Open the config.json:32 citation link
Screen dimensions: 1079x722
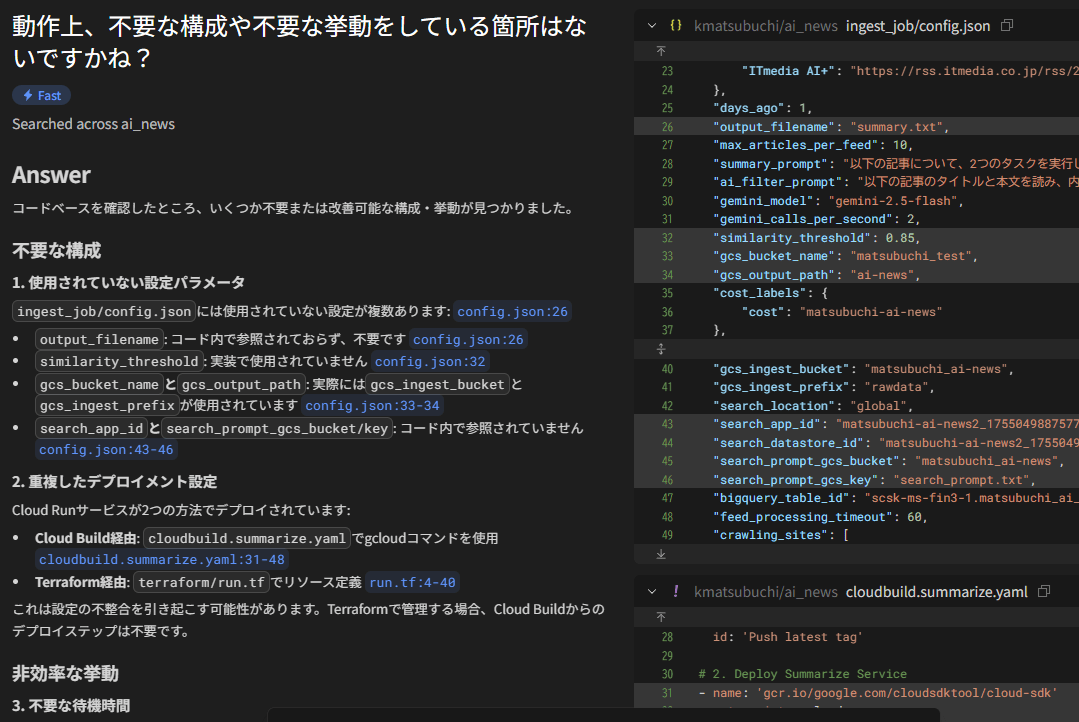click(x=430, y=362)
